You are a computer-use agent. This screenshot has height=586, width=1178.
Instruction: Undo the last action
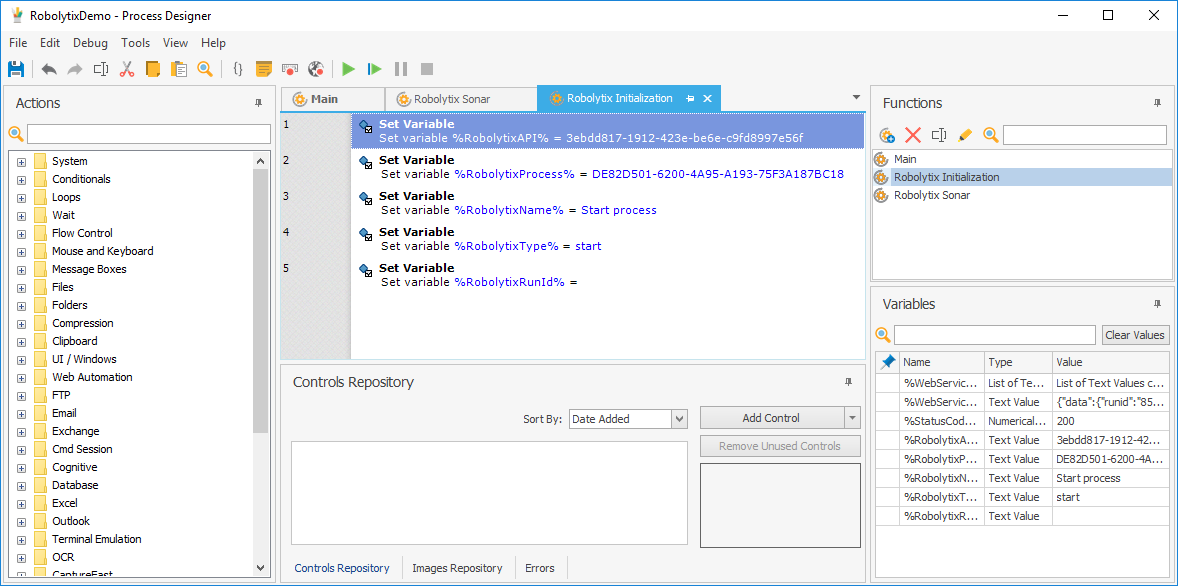(x=49, y=69)
